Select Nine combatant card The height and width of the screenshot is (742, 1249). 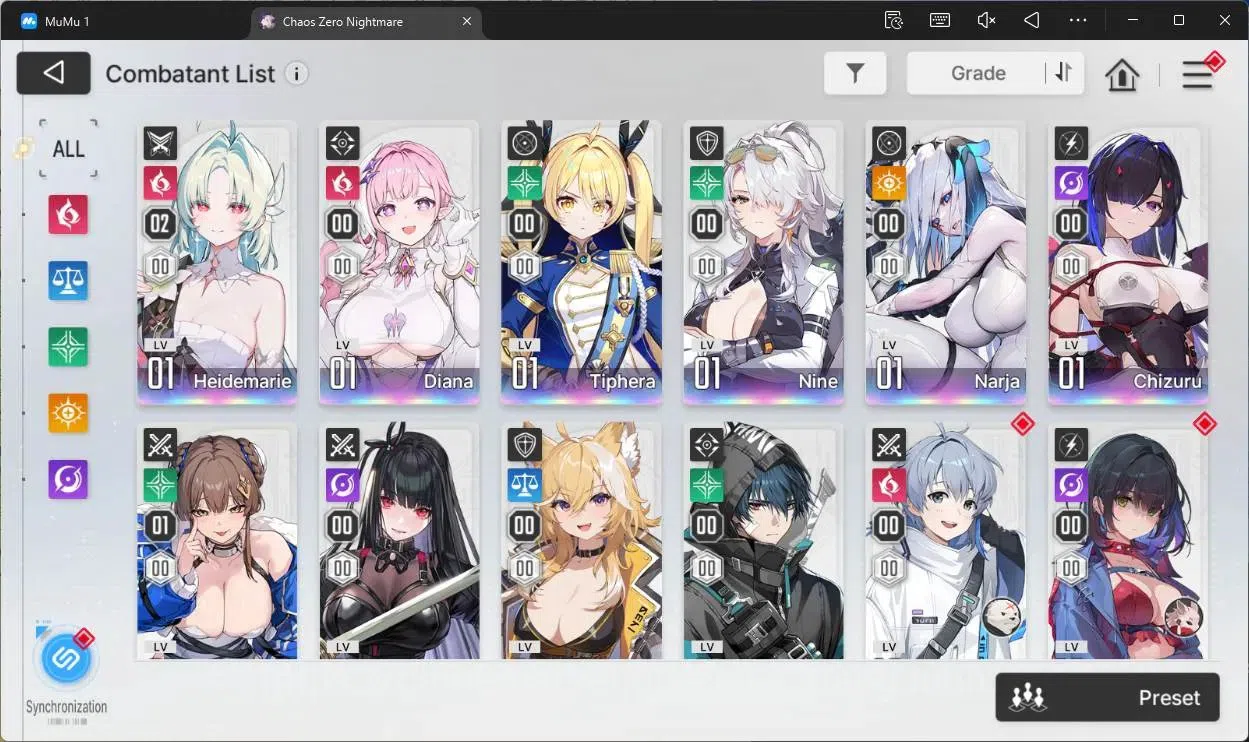(x=763, y=262)
